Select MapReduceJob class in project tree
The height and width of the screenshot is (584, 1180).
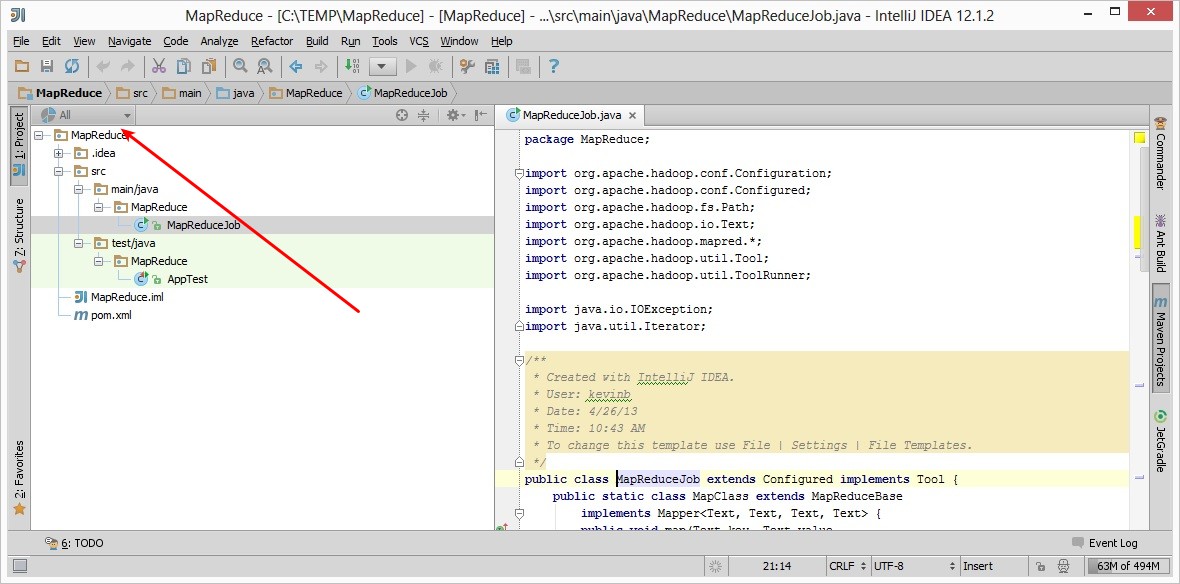[x=203, y=225]
